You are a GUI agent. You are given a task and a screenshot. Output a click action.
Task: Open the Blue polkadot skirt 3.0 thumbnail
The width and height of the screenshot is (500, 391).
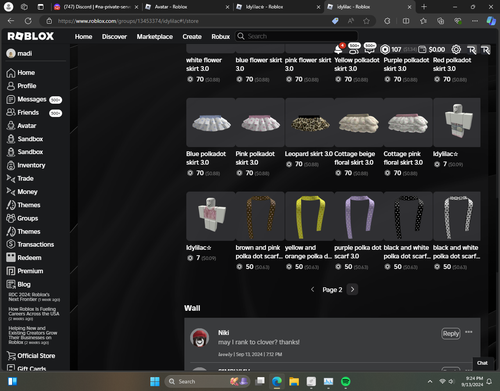(x=211, y=123)
